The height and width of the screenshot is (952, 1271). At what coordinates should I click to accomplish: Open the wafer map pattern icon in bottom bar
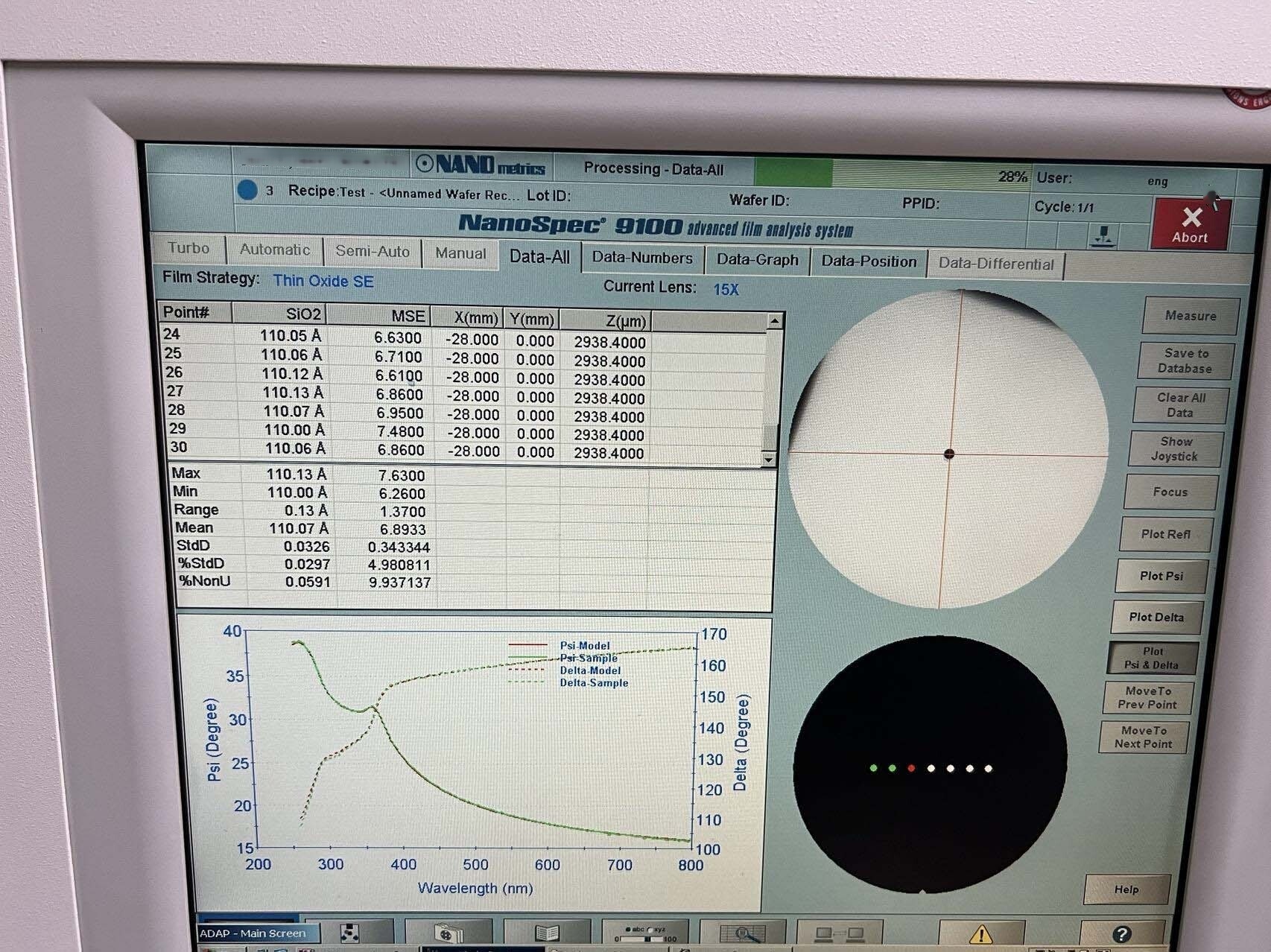(349, 933)
